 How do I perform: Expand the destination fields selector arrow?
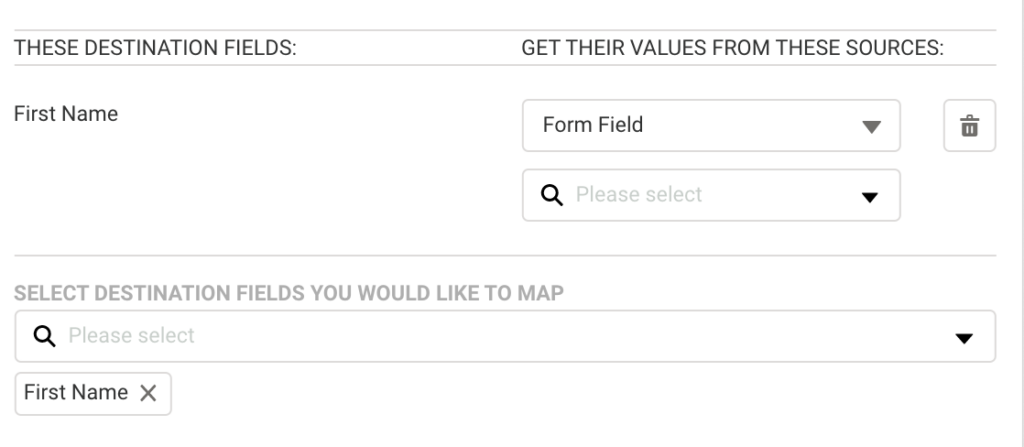click(964, 338)
